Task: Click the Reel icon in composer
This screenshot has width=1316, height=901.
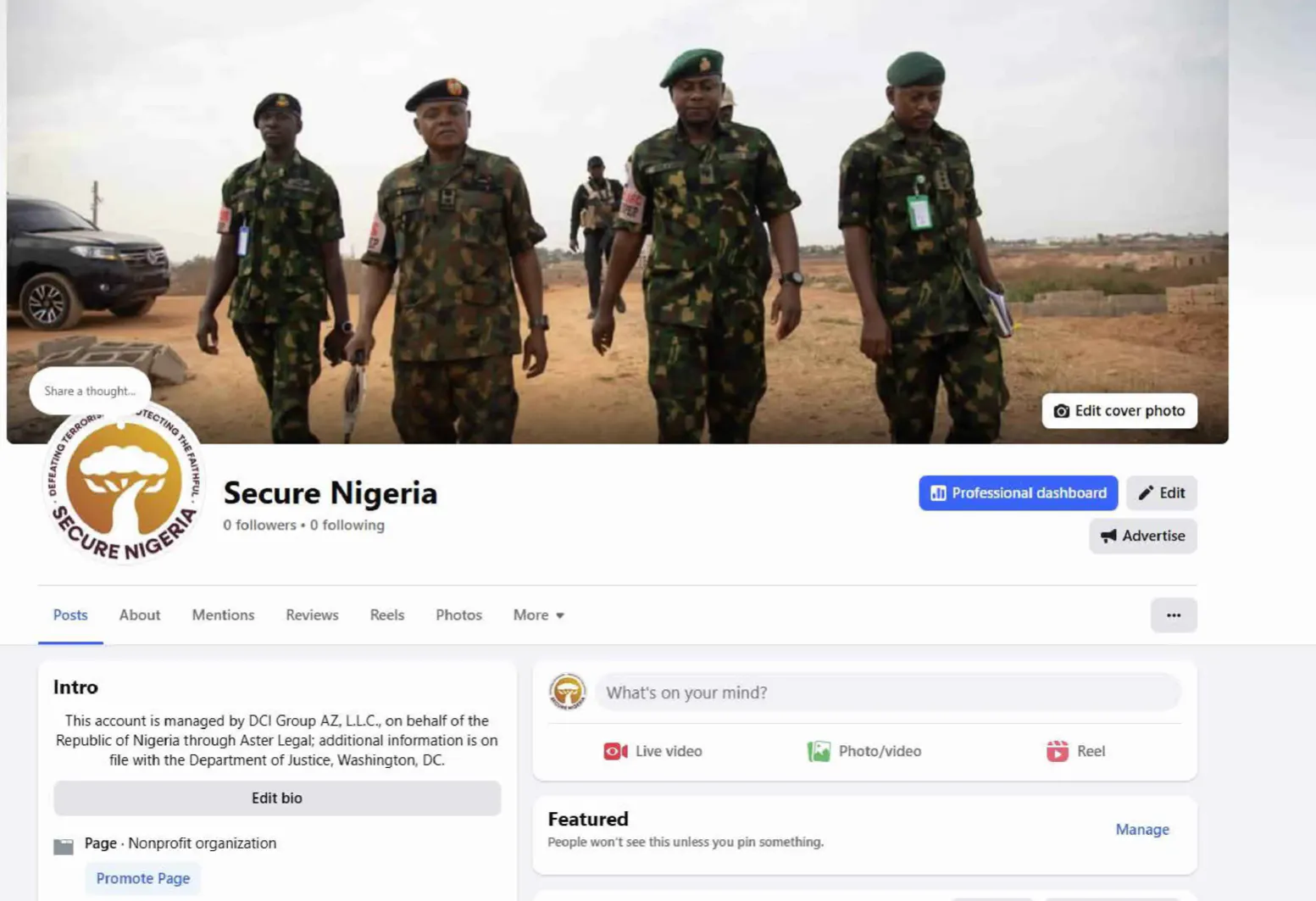Action: coord(1057,751)
